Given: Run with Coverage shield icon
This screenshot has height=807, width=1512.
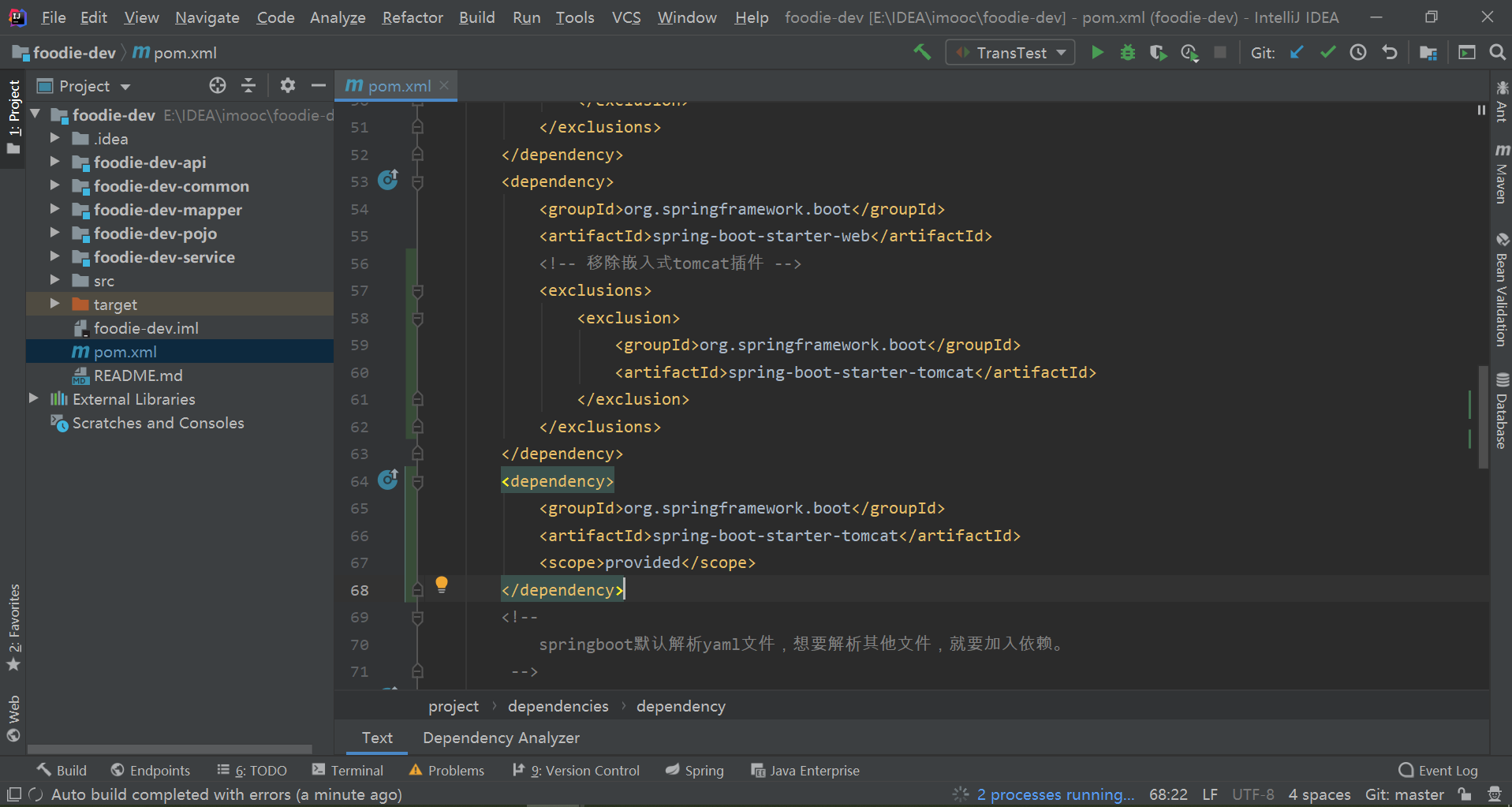Looking at the screenshot, I should click(1158, 52).
